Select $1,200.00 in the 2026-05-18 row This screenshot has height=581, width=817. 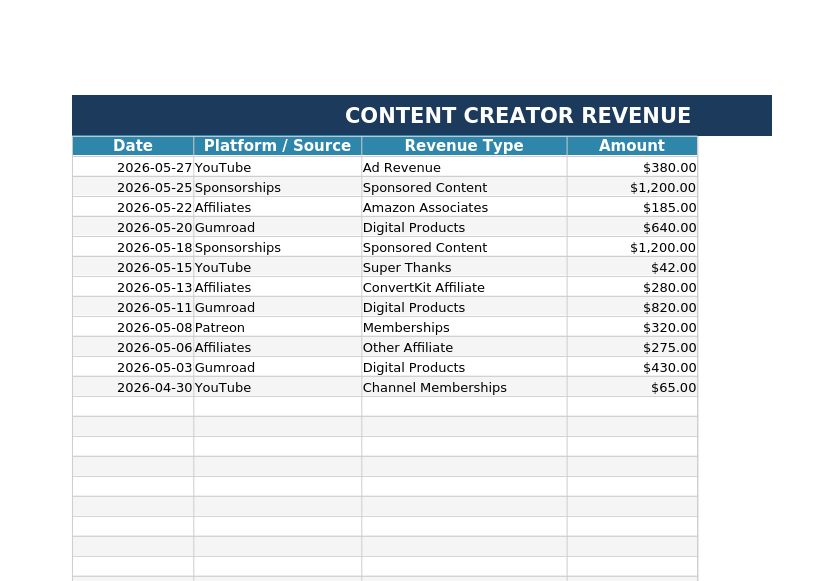pos(632,248)
